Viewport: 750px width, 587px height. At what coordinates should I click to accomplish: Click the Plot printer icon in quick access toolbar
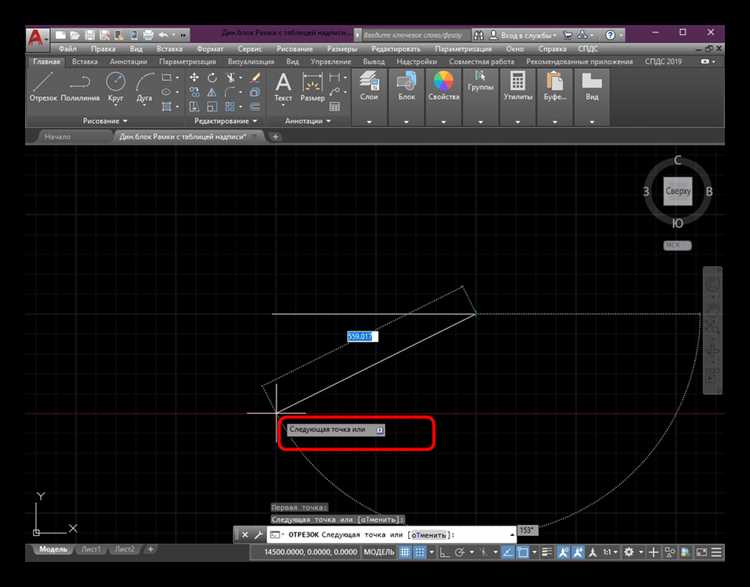click(x=148, y=35)
